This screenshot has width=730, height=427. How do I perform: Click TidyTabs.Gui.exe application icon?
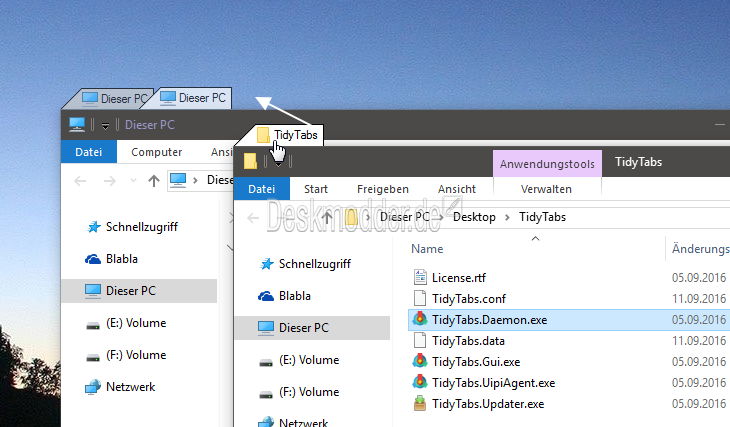419,361
